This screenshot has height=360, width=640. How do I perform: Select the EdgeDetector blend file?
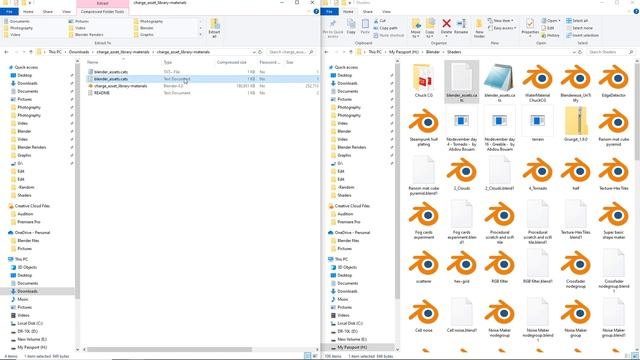[x=613, y=81]
